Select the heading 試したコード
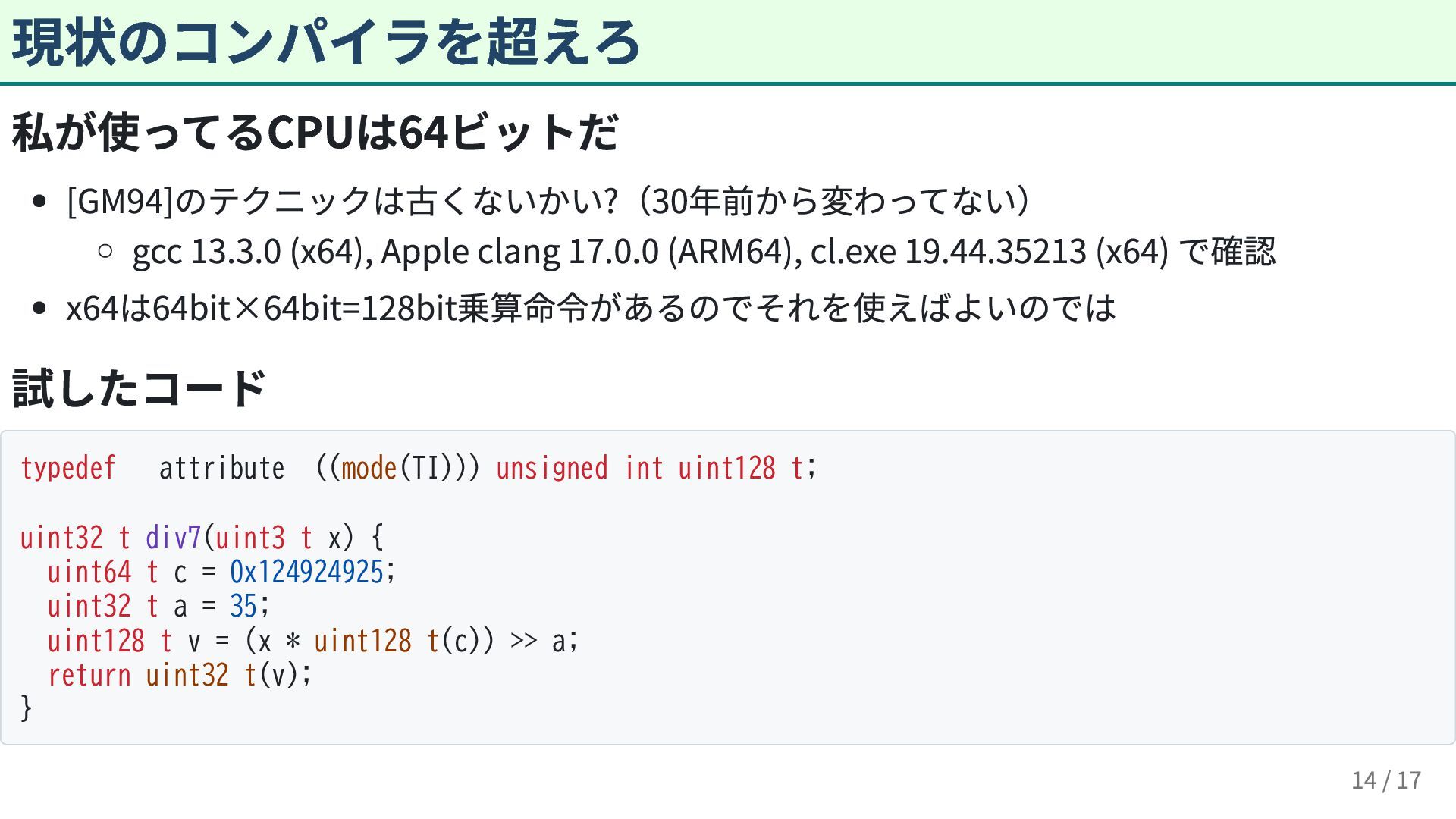1456x819 pixels. (x=139, y=388)
